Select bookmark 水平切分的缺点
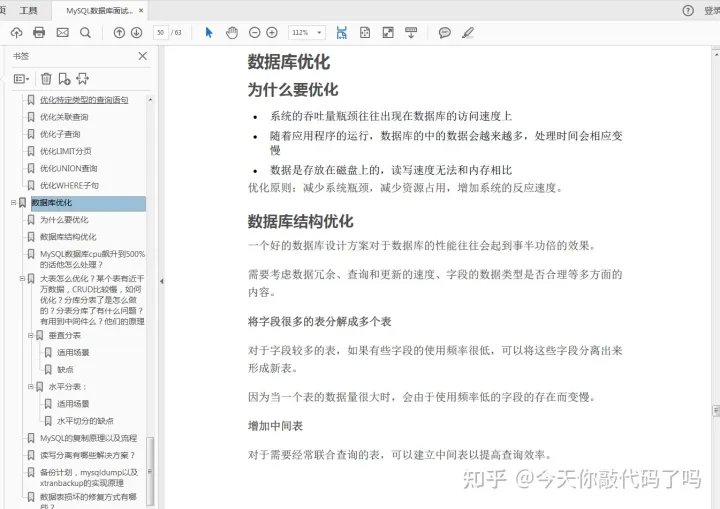 click(85, 421)
